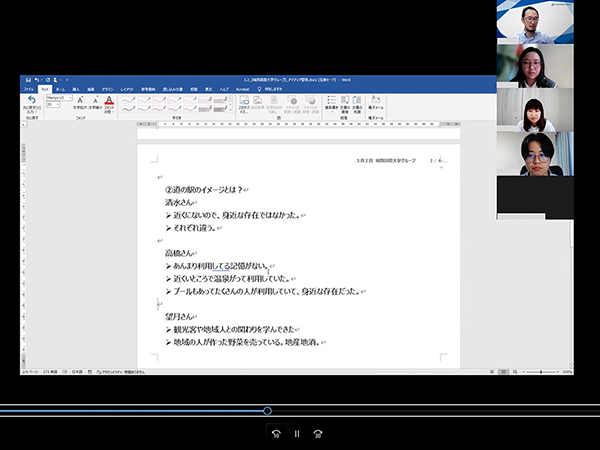Expand the pen gallery's More arrow
This screenshot has height=450, width=600.
(x=230, y=111)
